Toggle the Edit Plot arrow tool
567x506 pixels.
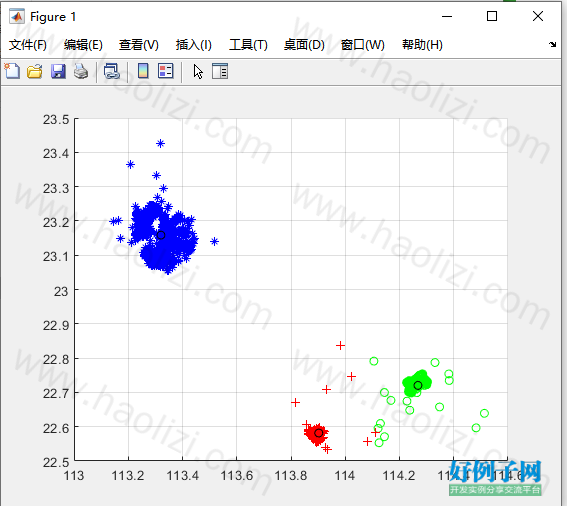coord(198,71)
